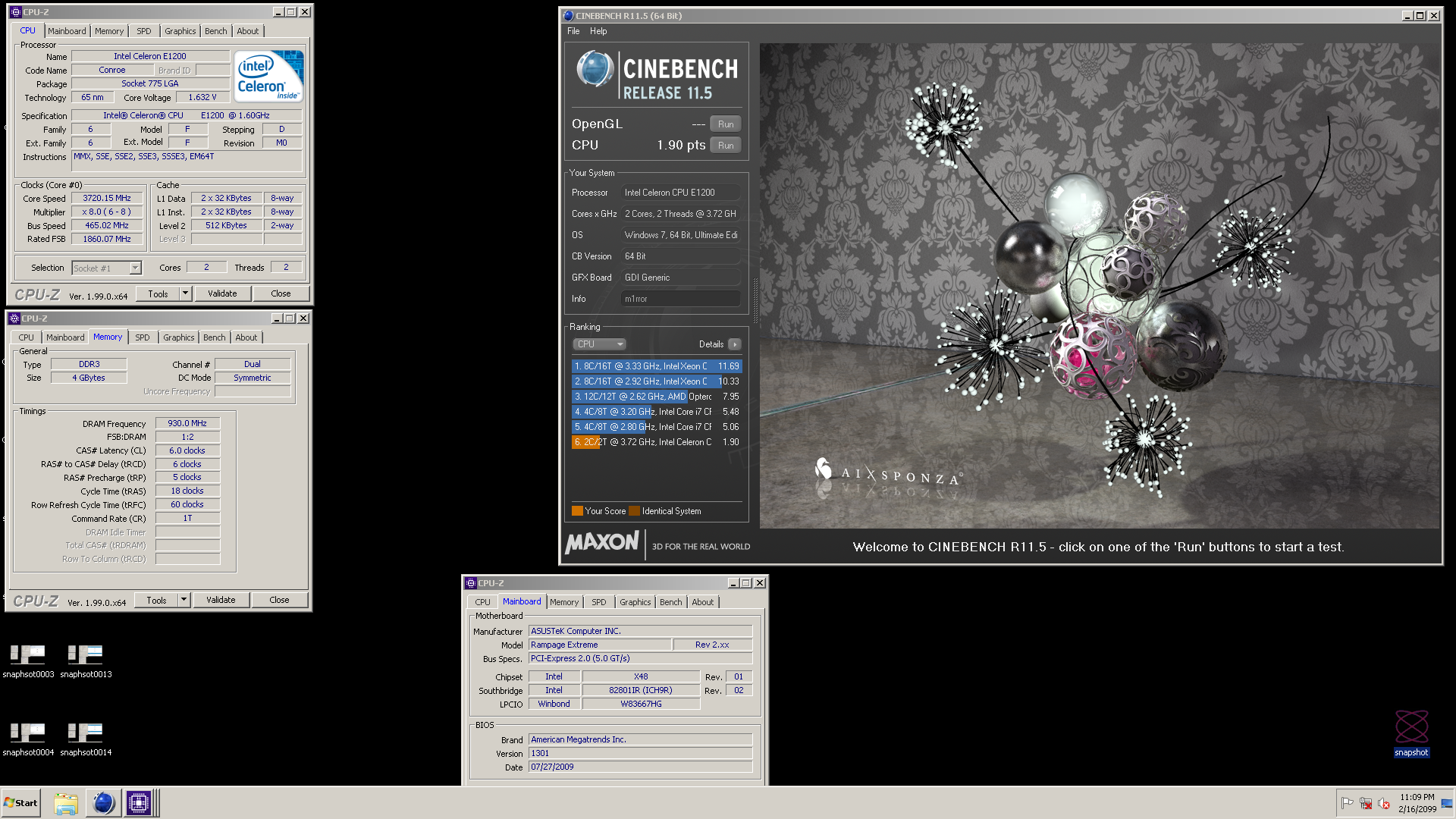Open Cinebench ranking CPU dropdown

[599, 344]
